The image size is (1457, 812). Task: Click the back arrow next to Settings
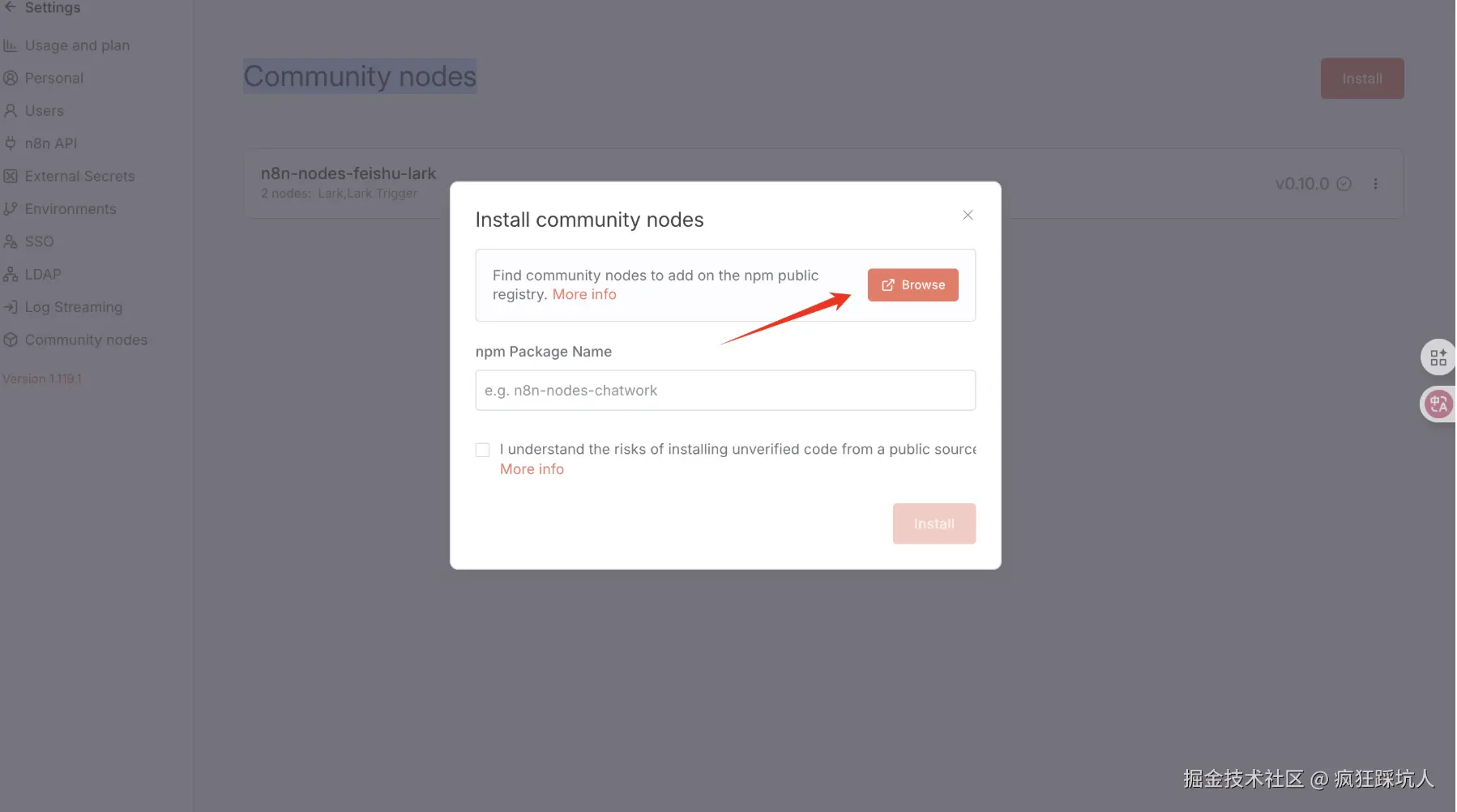pyautogui.click(x=11, y=7)
